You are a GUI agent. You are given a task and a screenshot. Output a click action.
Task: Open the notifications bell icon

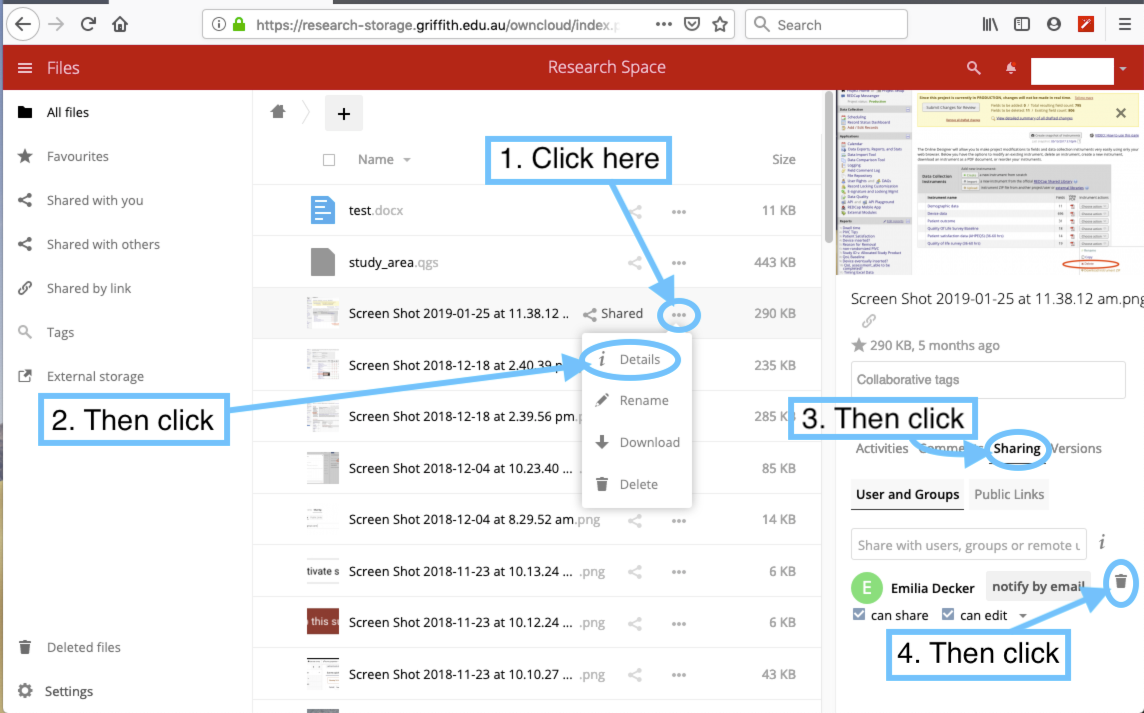click(1011, 68)
